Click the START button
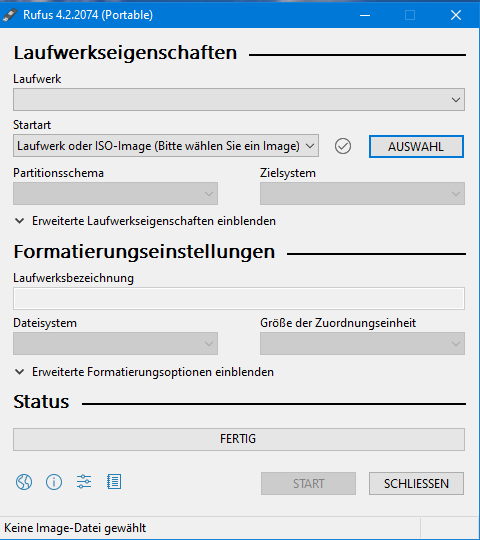 [308, 484]
